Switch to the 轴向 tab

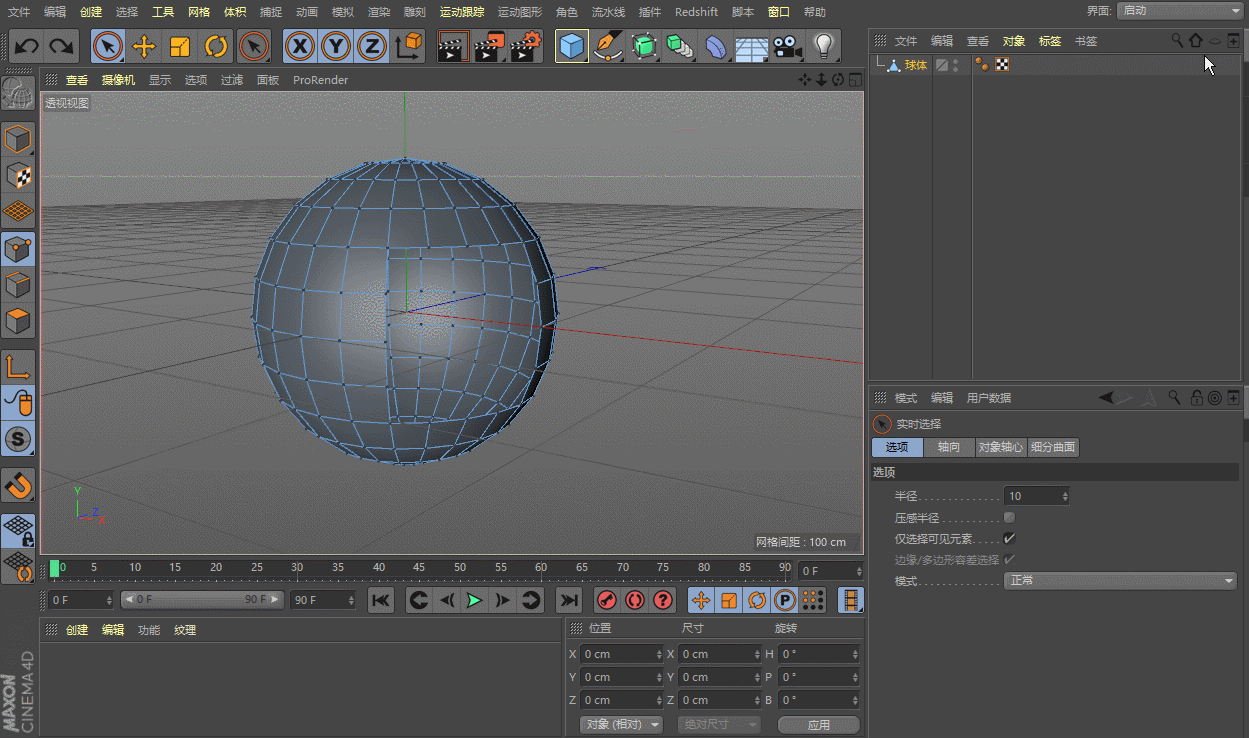(948, 447)
